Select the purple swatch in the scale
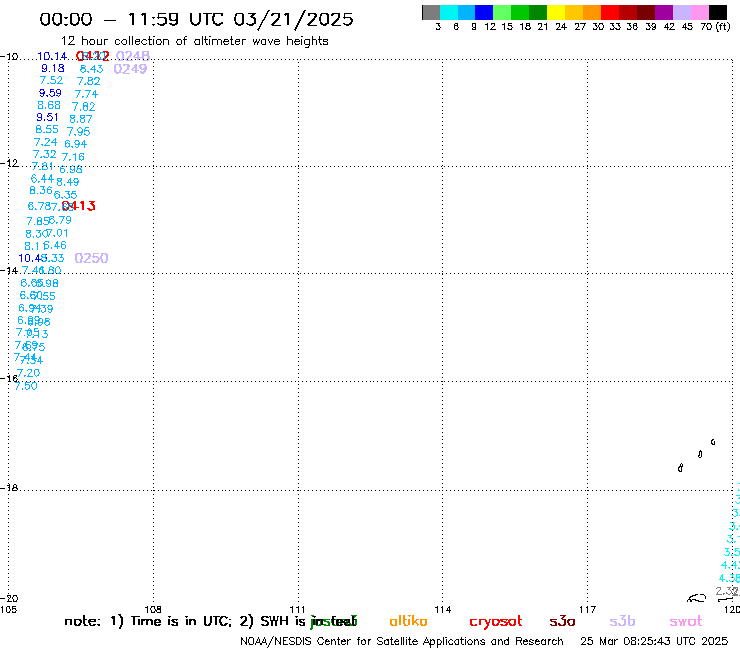This screenshot has width=740, height=650. (664, 12)
